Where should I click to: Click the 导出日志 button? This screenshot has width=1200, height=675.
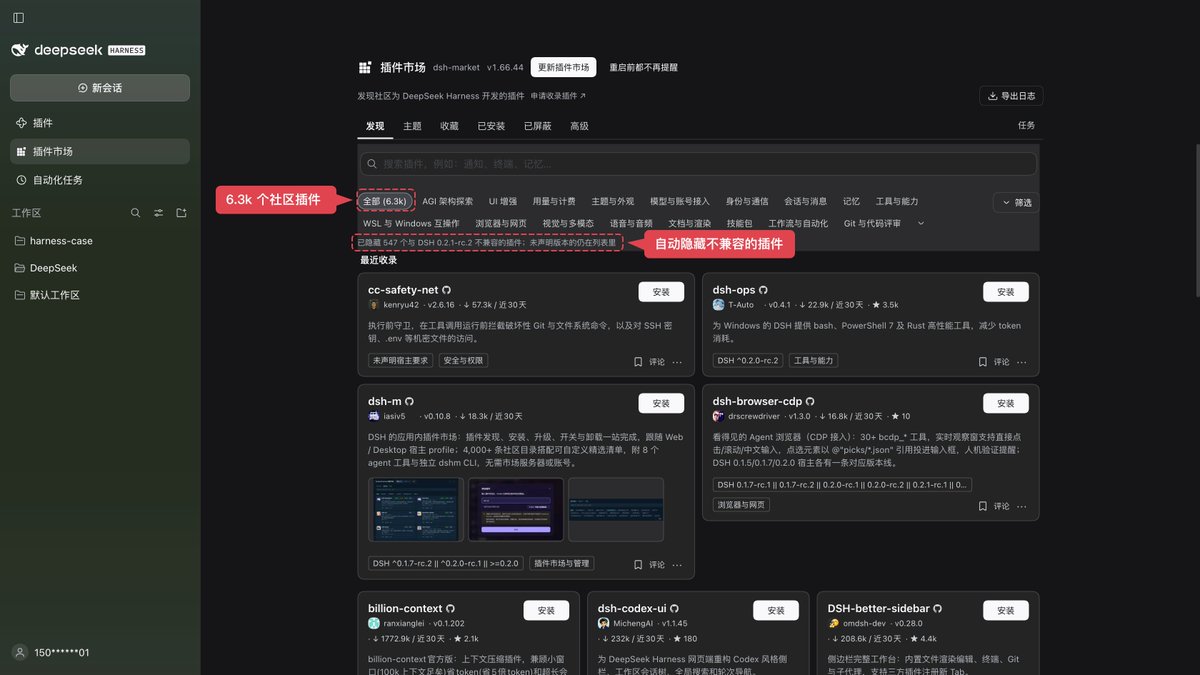(1011, 96)
